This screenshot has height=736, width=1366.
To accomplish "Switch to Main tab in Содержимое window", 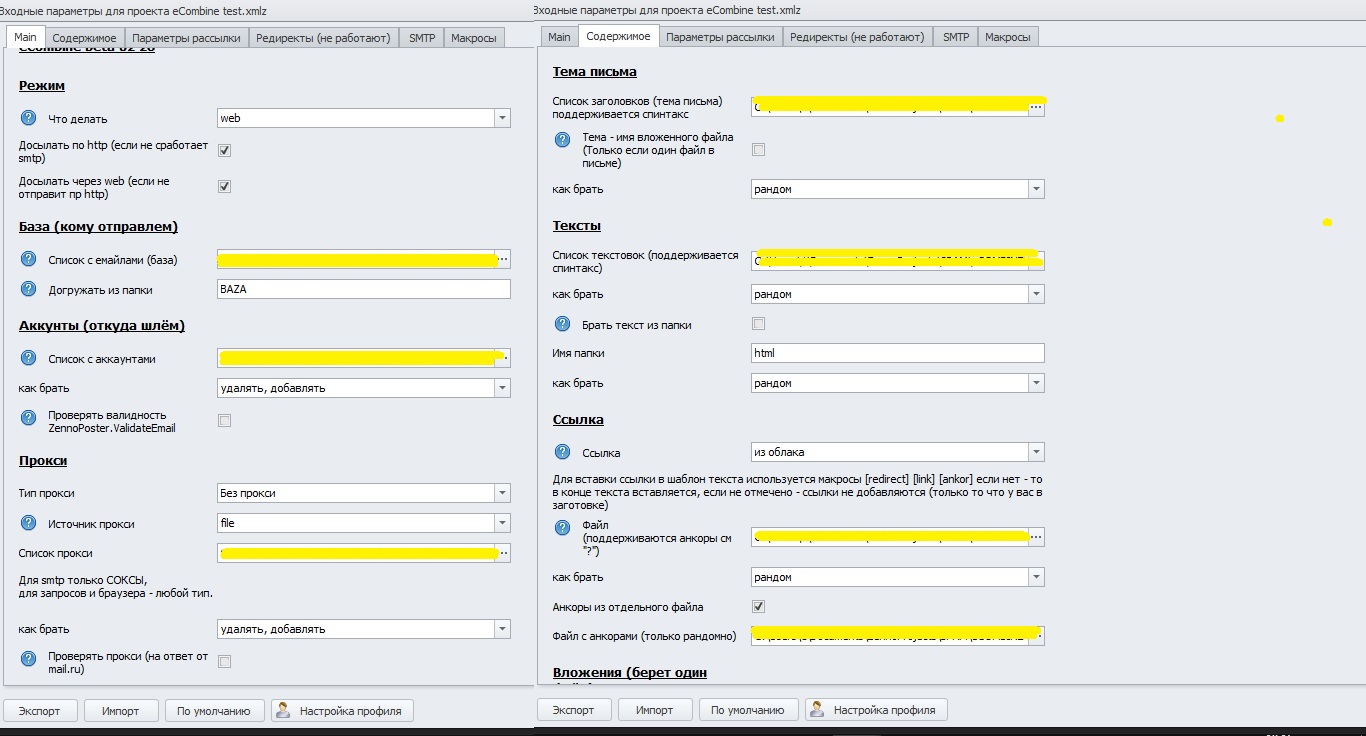I will coord(560,37).
